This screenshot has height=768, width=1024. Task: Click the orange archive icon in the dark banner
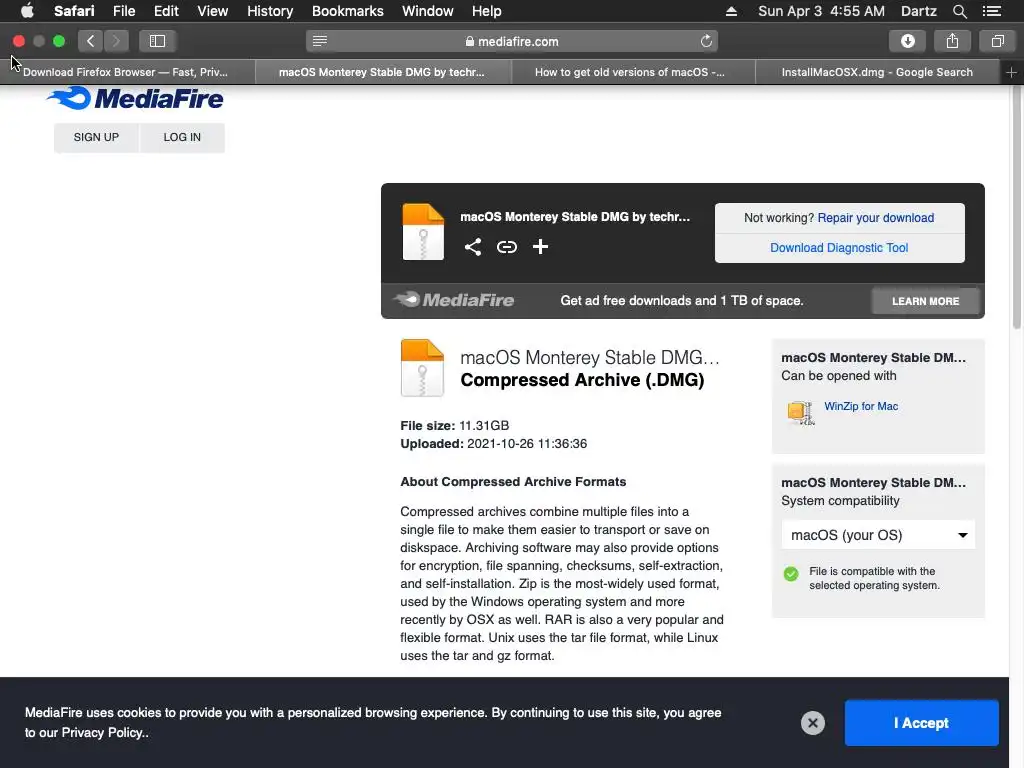[x=423, y=232]
